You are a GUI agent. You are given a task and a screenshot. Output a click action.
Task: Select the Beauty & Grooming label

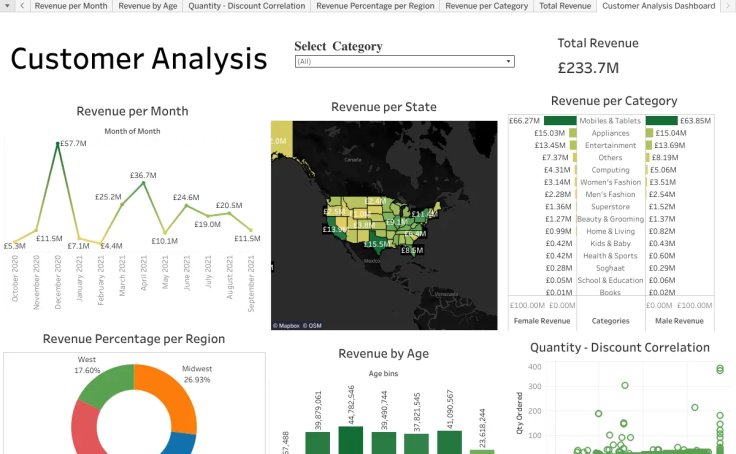click(611, 219)
